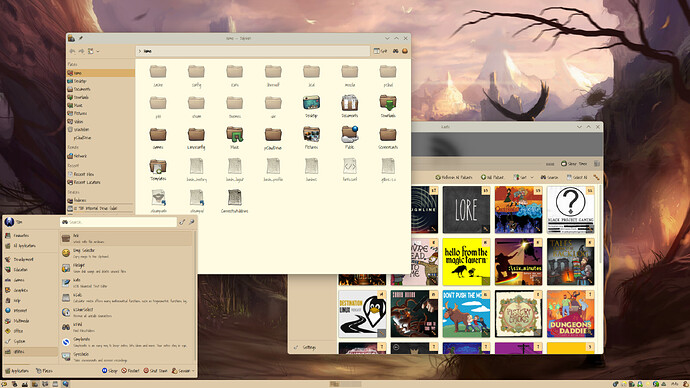690x388 pixels.
Task: Open Development category in launcher
Action: coord(31,260)
